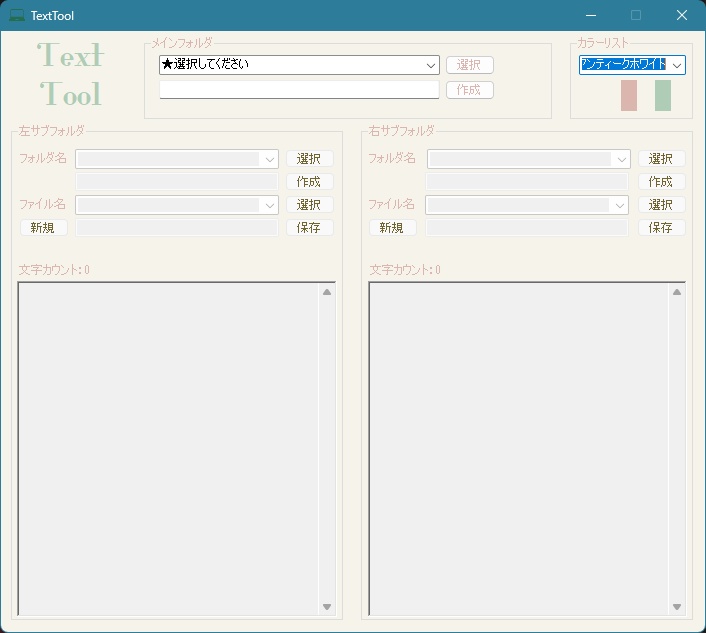Focus right subfolder new folder name field
706x633 pixels.
tap(527, 182)
